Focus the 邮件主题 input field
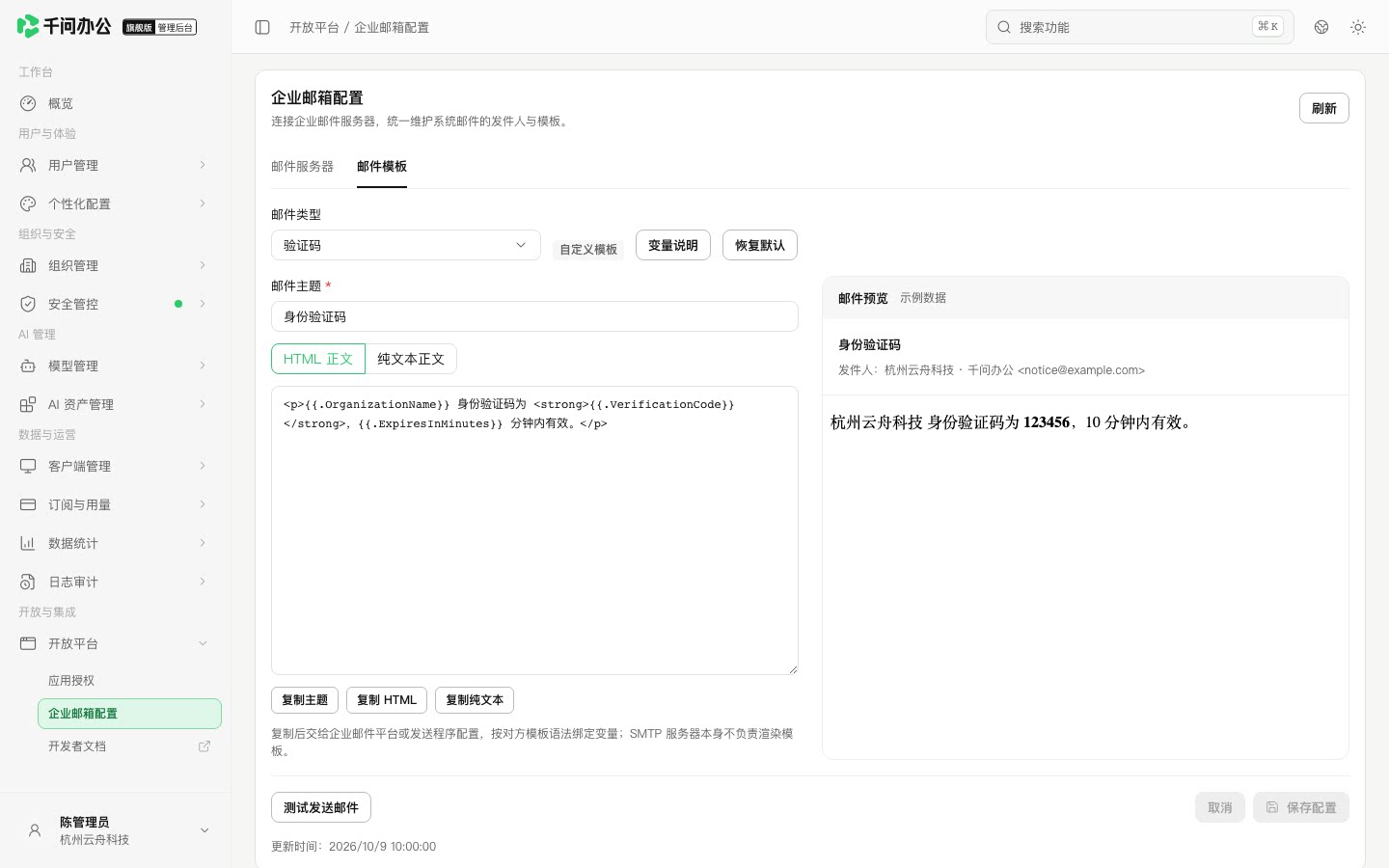Screen dimensions: 1389x868 click(534, 316)
